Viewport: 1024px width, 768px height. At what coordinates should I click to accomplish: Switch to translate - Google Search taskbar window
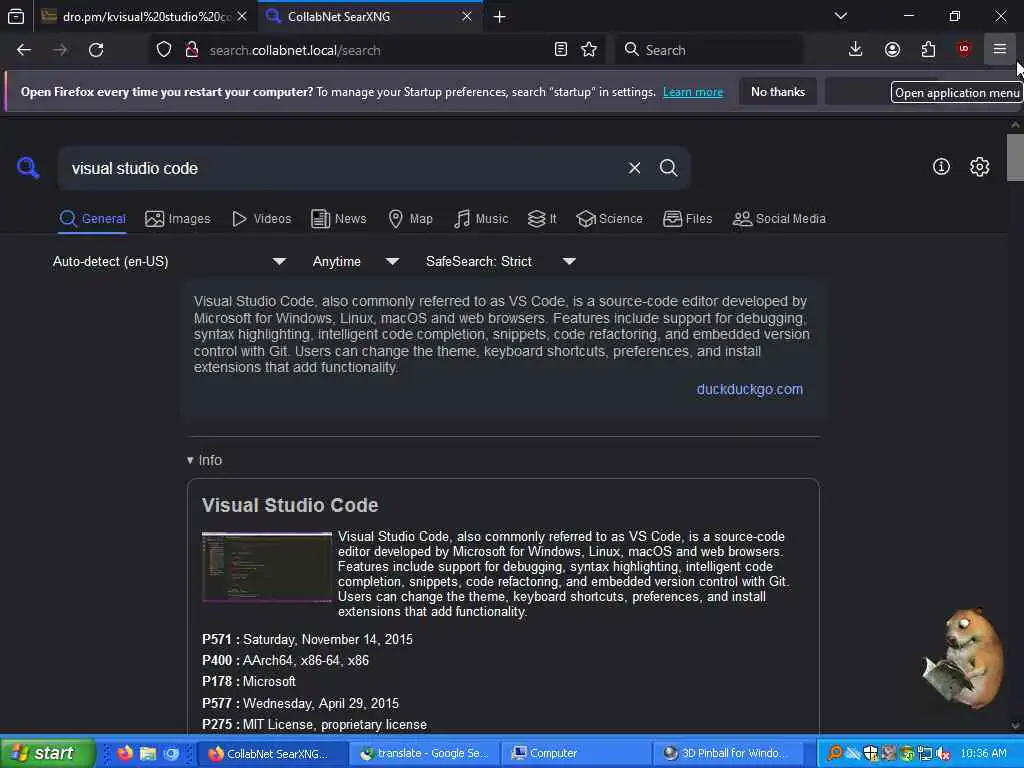(424, 753)
